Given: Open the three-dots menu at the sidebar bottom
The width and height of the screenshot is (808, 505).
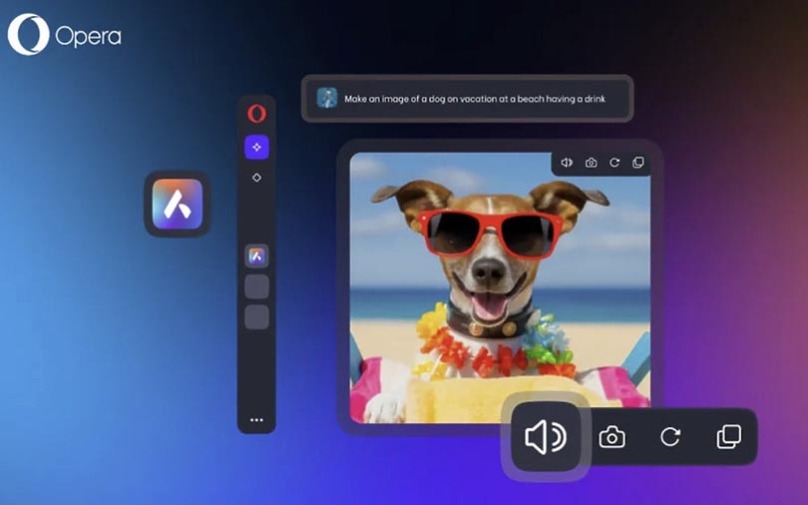Looking at the screenshot, I should (x=257, y=420).
